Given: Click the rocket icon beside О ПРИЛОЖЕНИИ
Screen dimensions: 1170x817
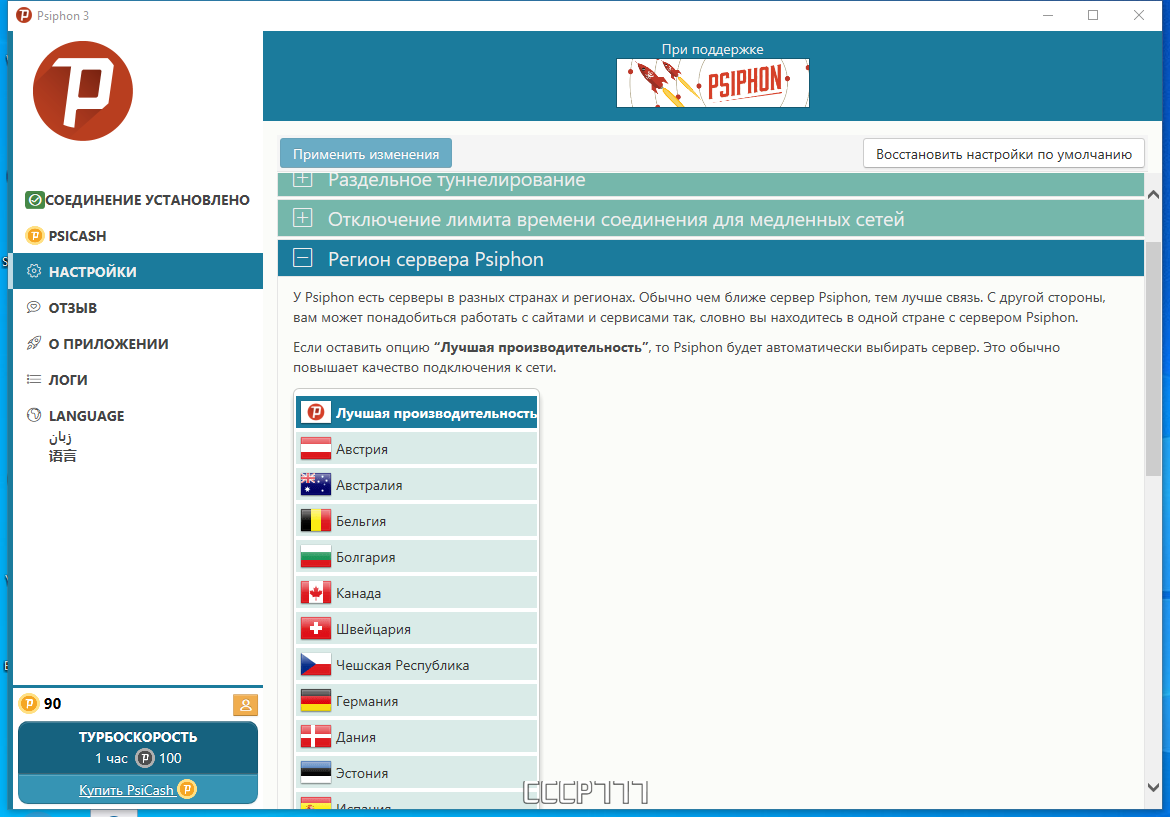Looking at the screenshot, I should tap(34, 343).
